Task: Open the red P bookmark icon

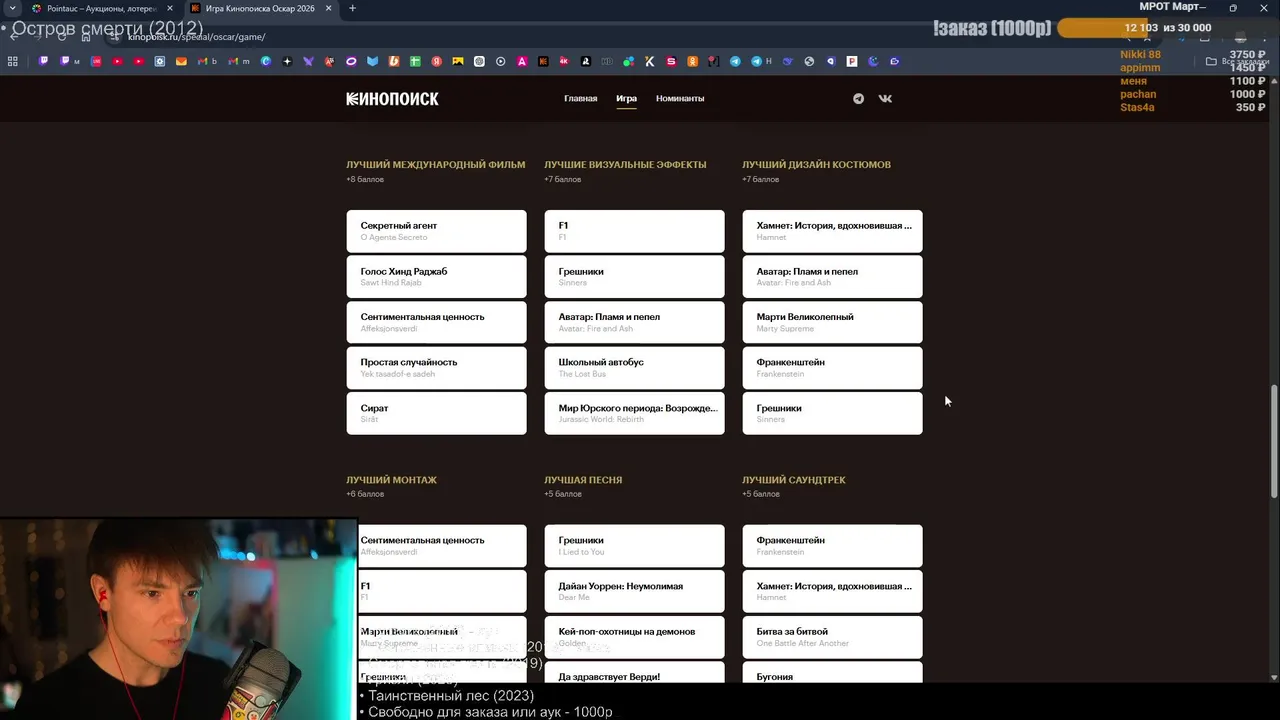Action: 852,61
